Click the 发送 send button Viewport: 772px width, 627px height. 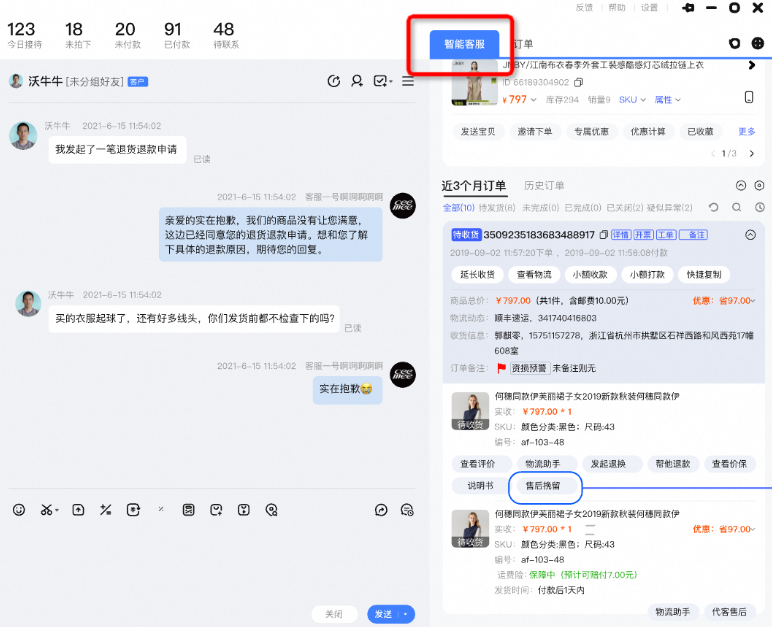[384, 614]
